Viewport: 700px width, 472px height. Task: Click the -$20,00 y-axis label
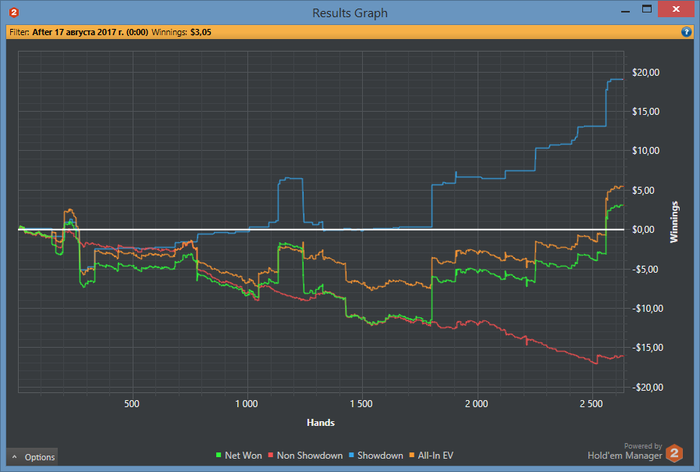(x=648, y=387)
